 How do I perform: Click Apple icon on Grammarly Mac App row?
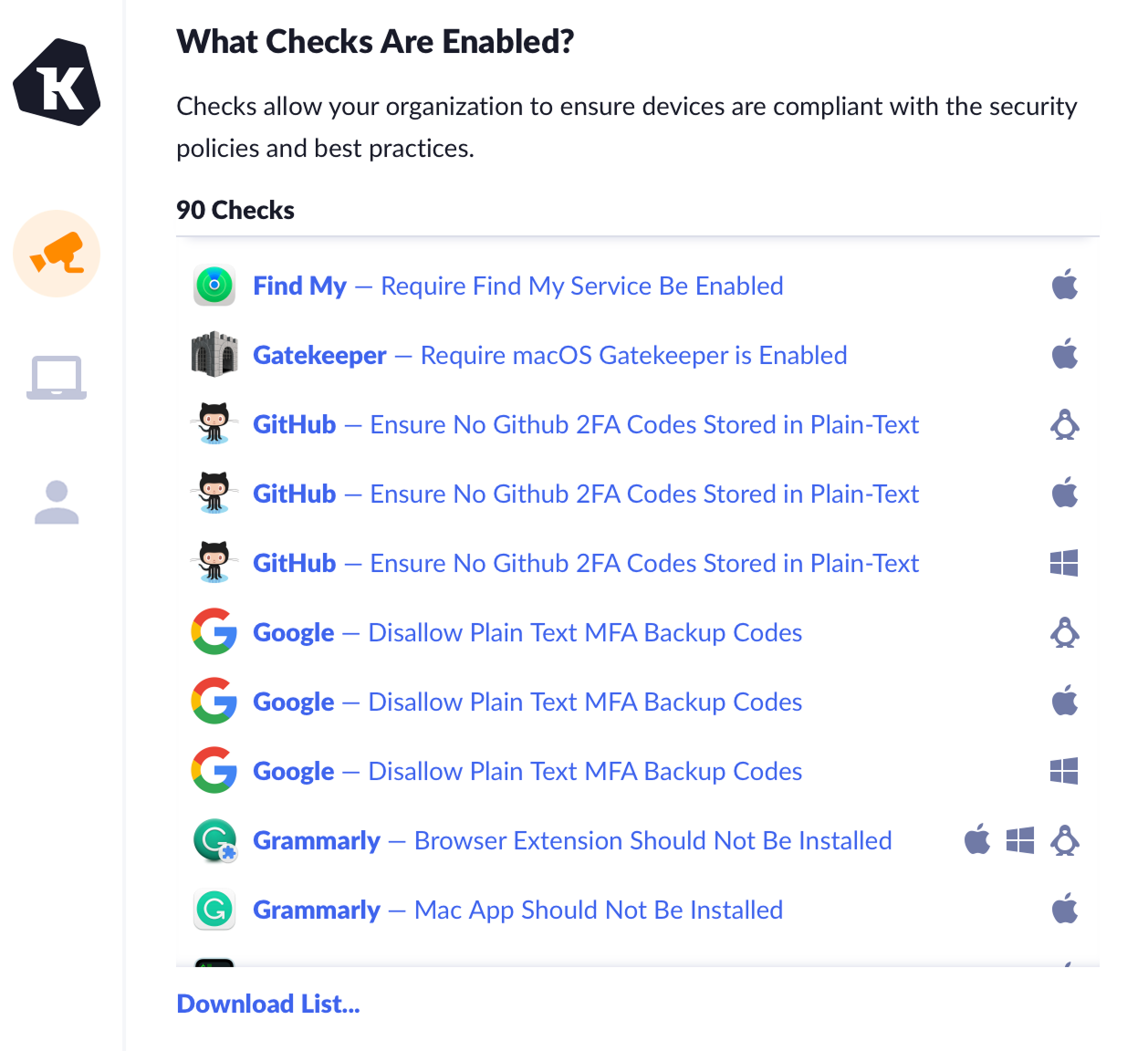pos(1064,910)
